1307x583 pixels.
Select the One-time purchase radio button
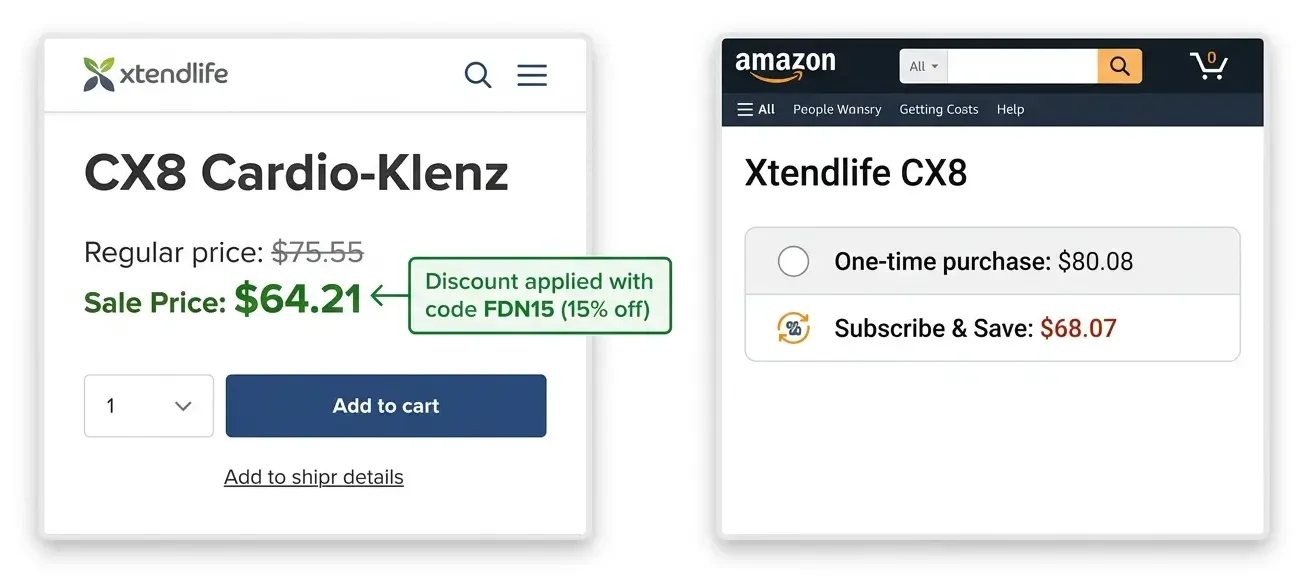coord(793,261)
